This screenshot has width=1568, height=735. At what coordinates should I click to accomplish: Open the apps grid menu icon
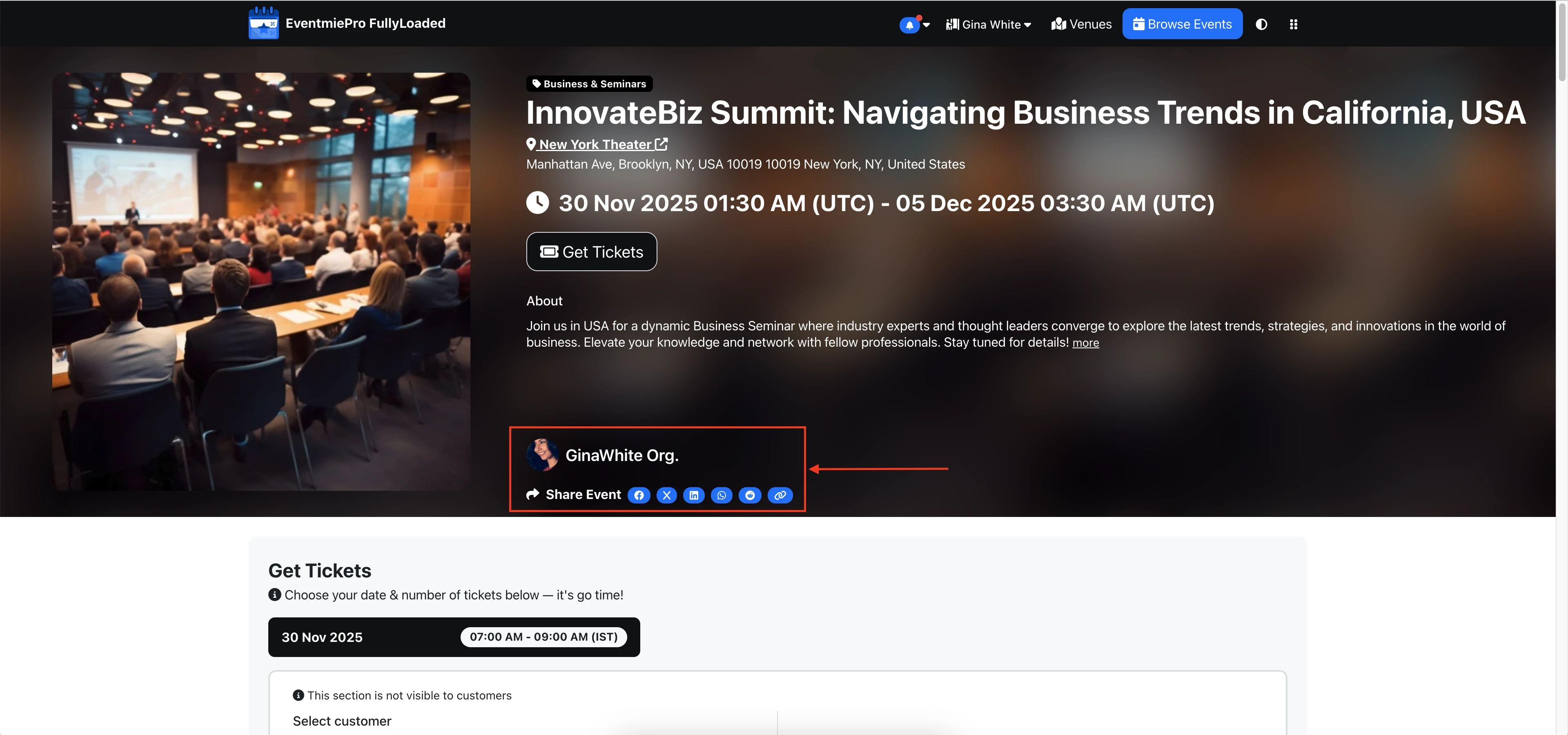[x=1294, y=24]
